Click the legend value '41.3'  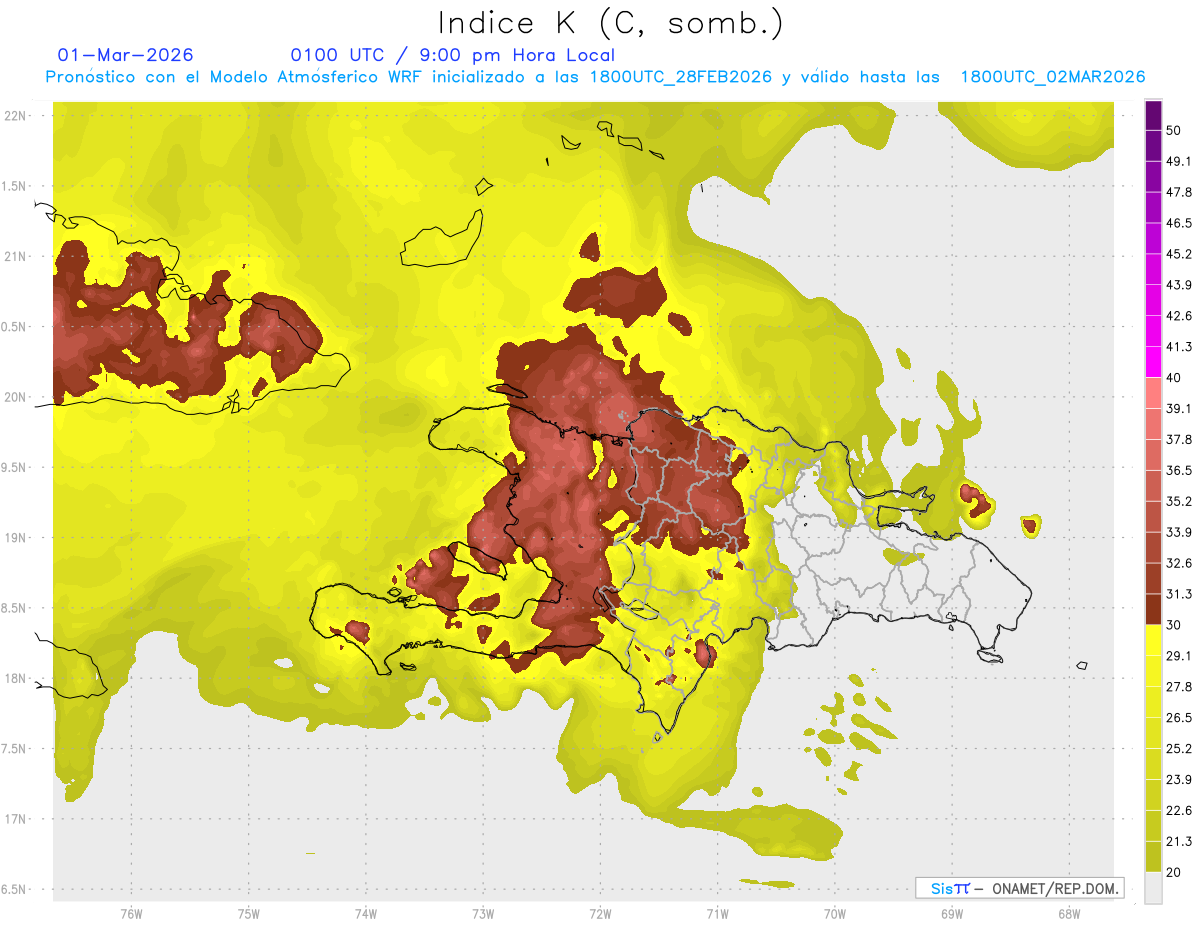[1179, 347]
